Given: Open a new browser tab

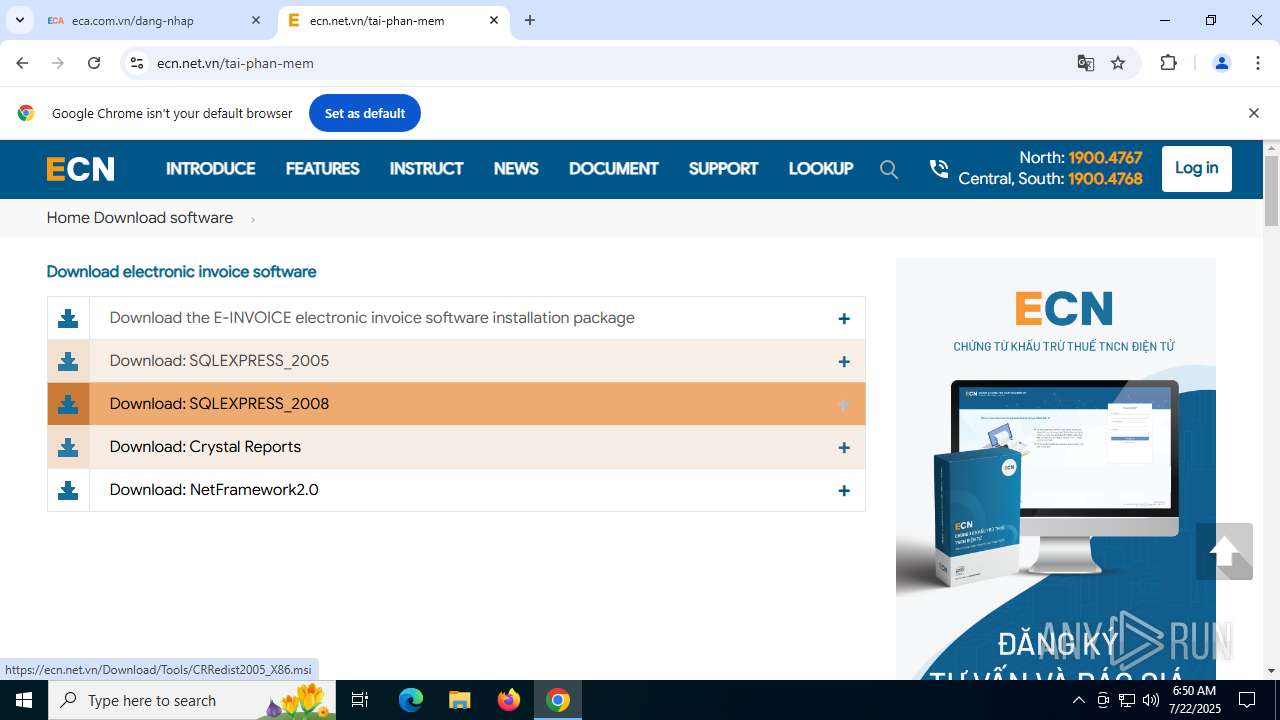Looking at the screenshot, I should point(530,20).
